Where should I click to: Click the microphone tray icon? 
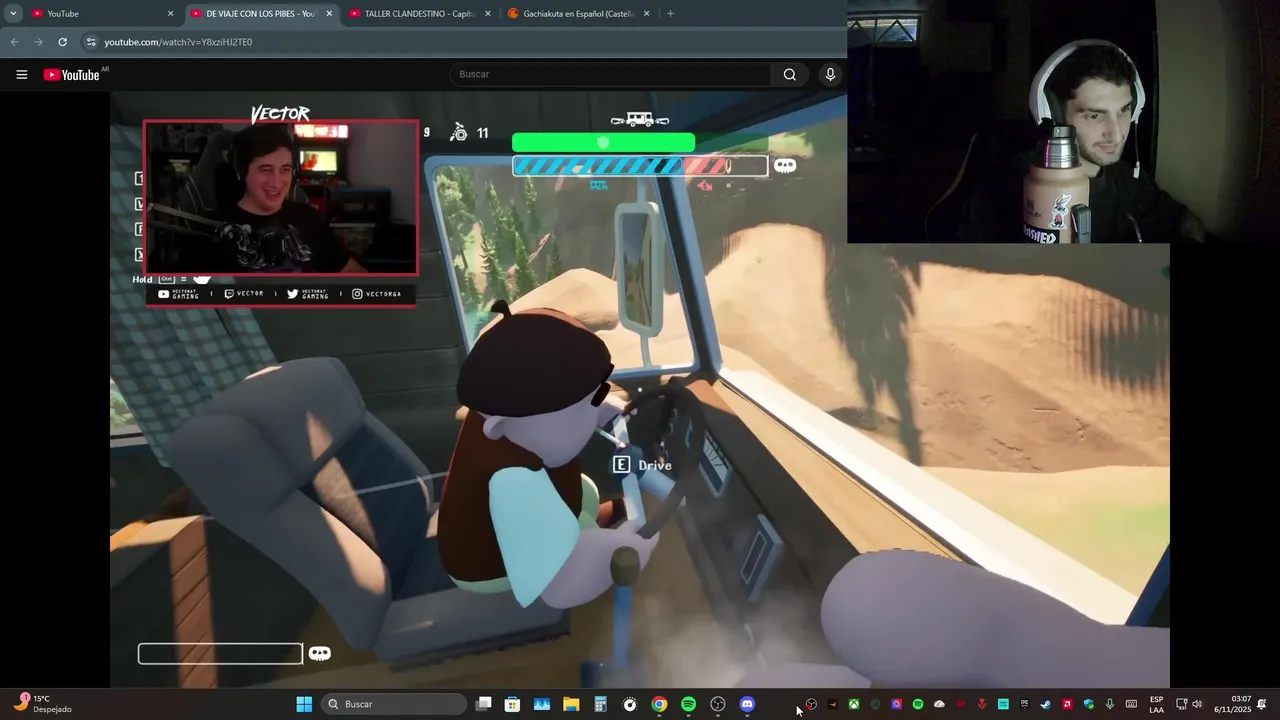pyautogui.click(x=1110, y=704)
